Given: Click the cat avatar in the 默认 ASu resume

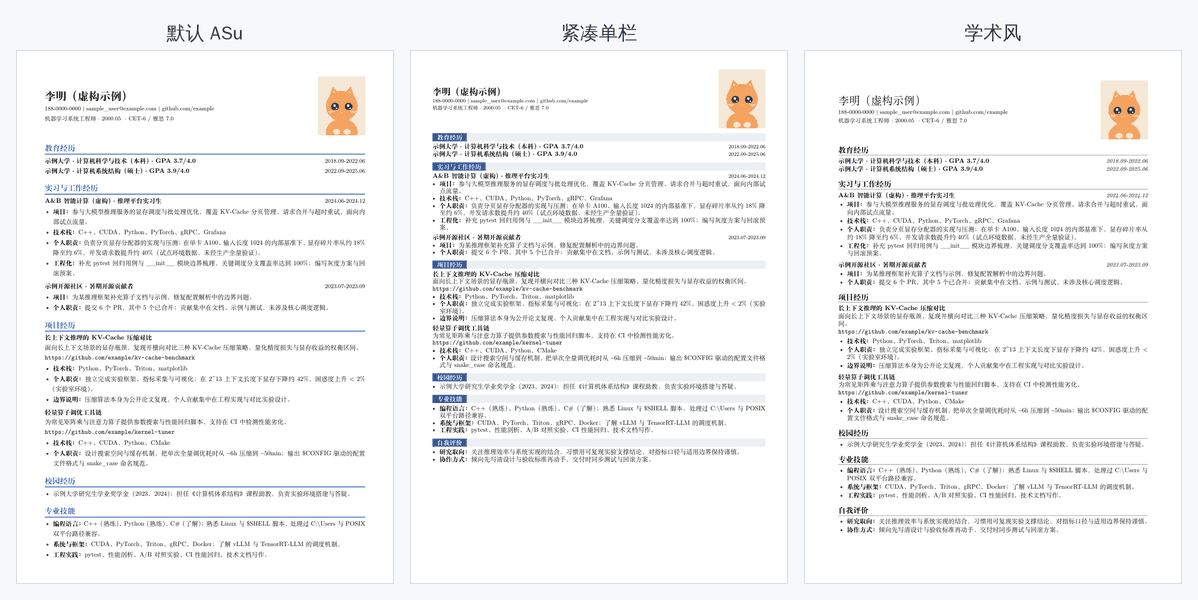Looking at the screenshot, I should (342, 105).
